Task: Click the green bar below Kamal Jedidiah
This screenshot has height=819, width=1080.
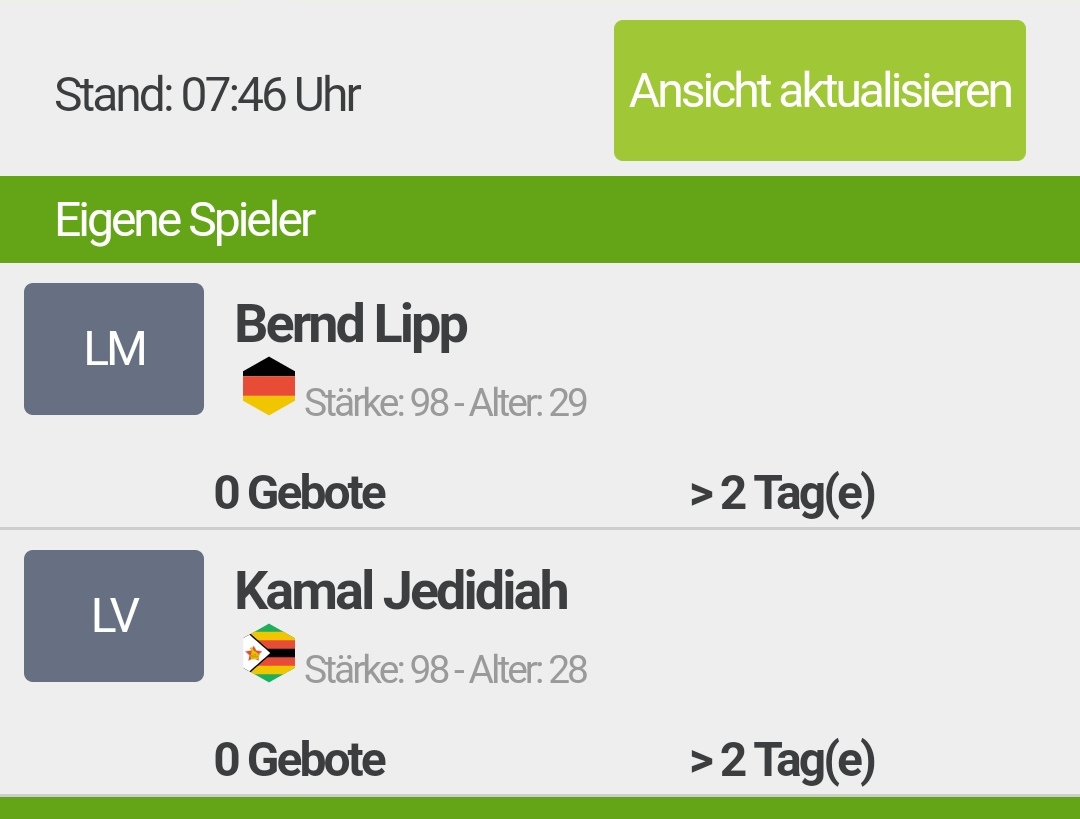Action: click(x=540, y=809)
